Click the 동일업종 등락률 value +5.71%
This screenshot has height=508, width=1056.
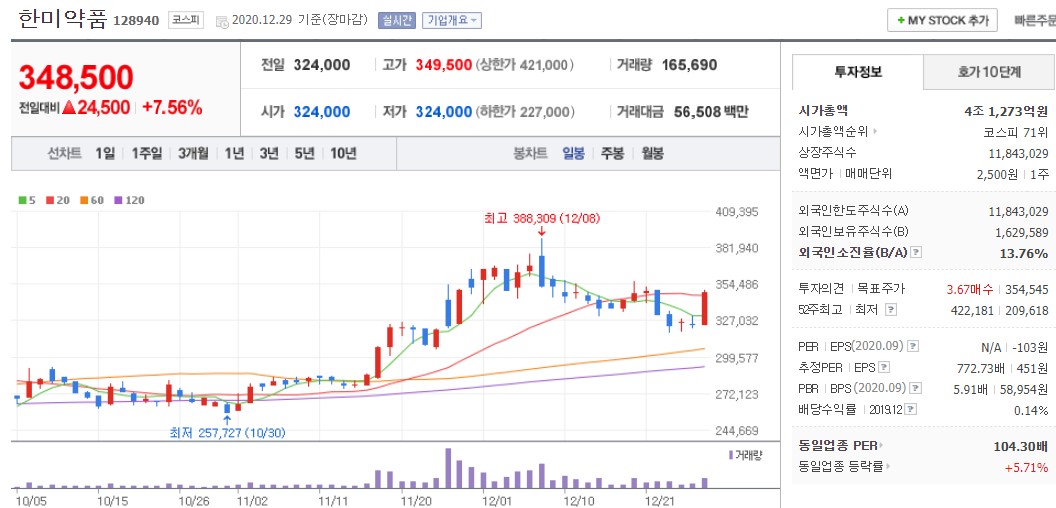point(1026,467)
